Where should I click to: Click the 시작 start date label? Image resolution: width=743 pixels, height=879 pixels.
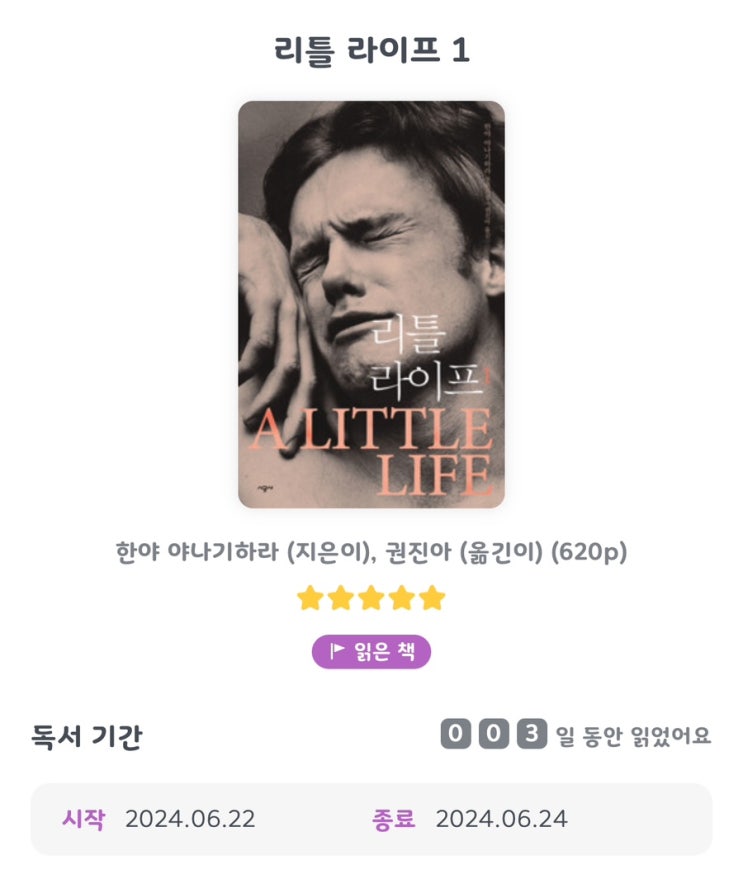coord(84,819)
